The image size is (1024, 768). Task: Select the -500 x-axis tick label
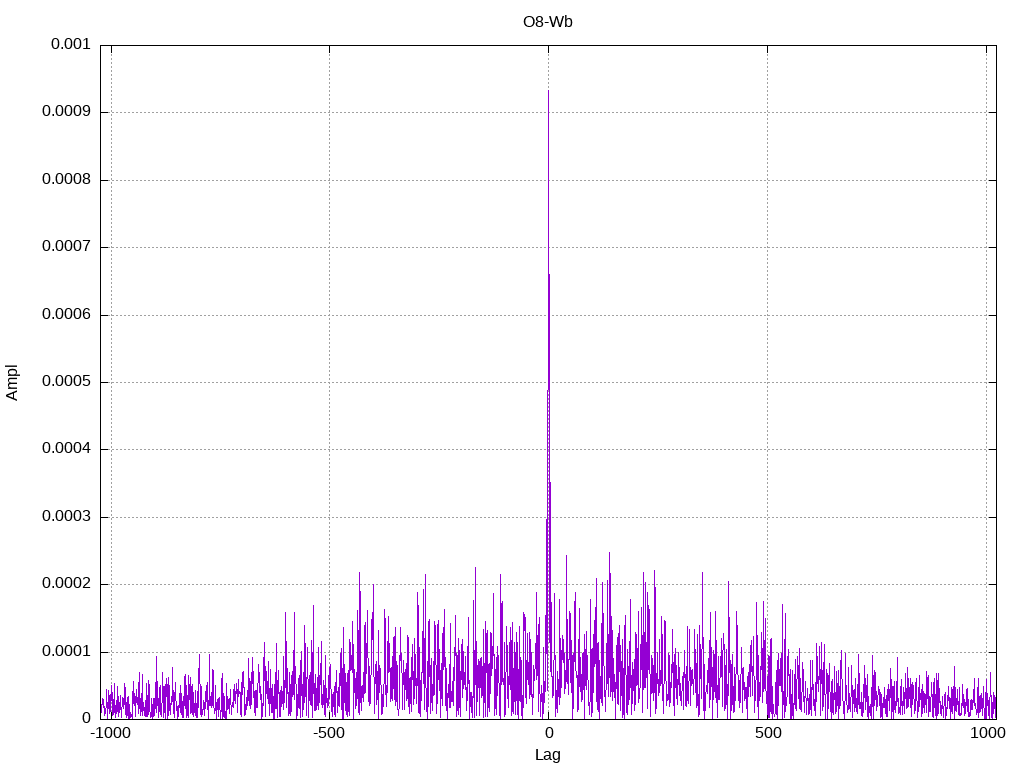pyautogui.click(x=329, y=734)
